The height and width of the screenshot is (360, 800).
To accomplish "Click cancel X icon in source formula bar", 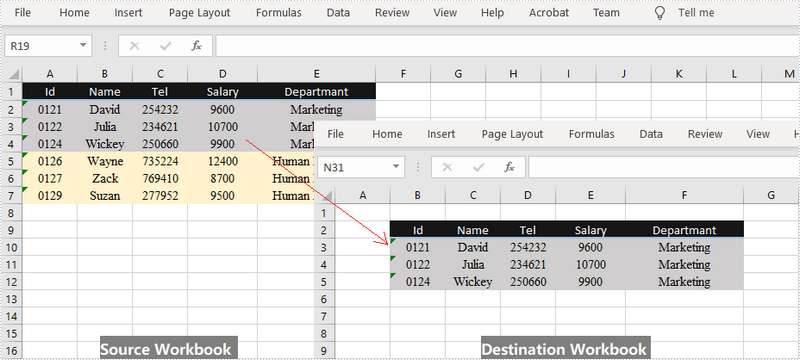I will (134, 46).
